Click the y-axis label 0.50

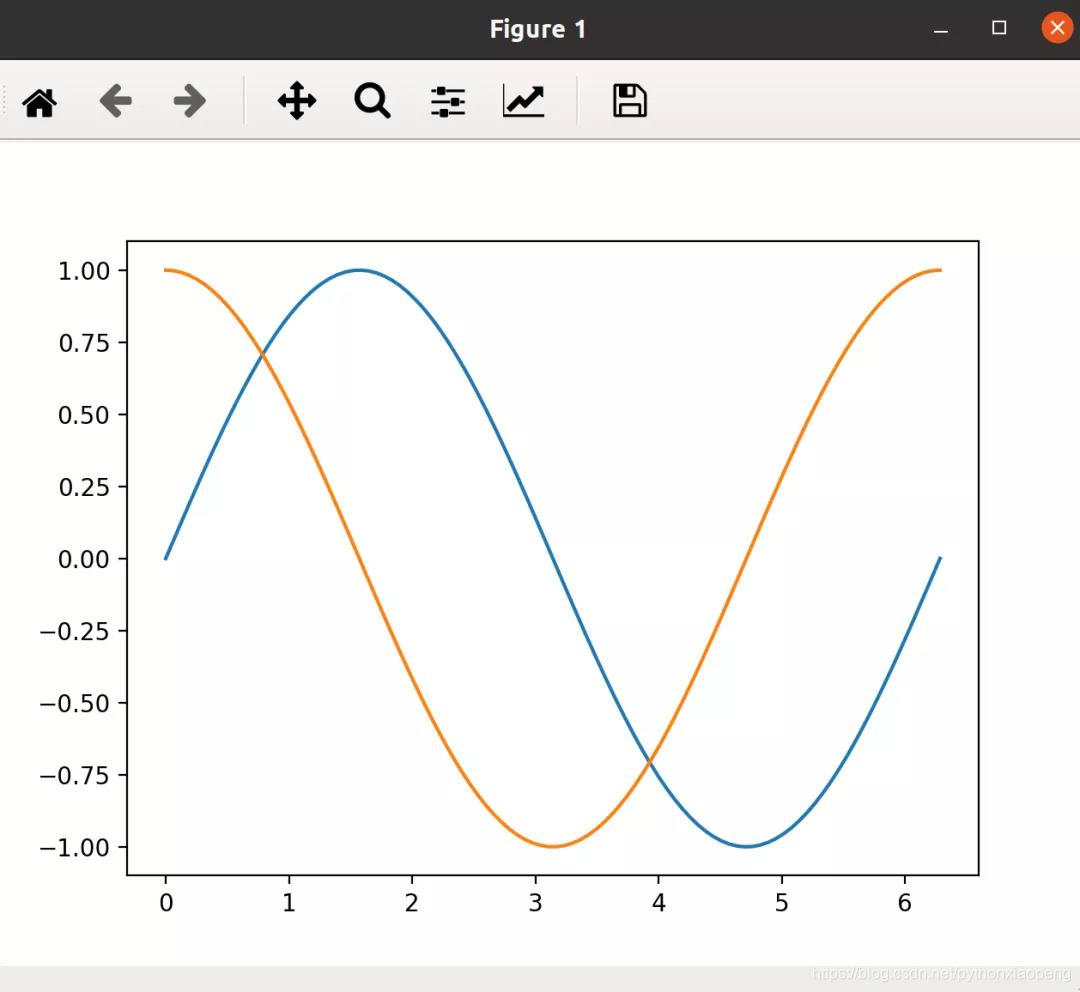point(84,415)
